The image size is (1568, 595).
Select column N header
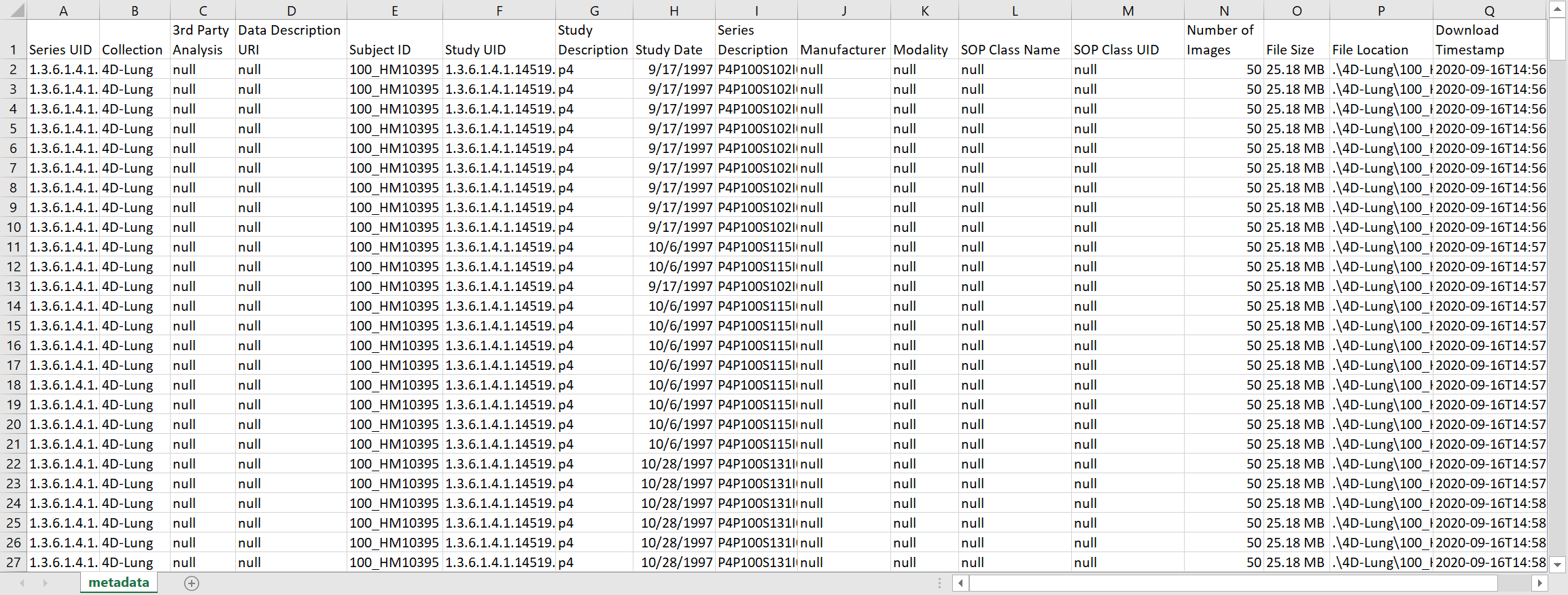pos(1223,10)
